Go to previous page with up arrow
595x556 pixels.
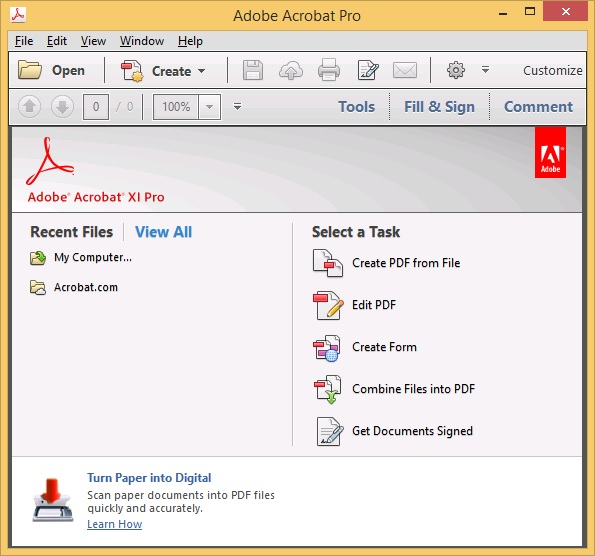point(30,107)
